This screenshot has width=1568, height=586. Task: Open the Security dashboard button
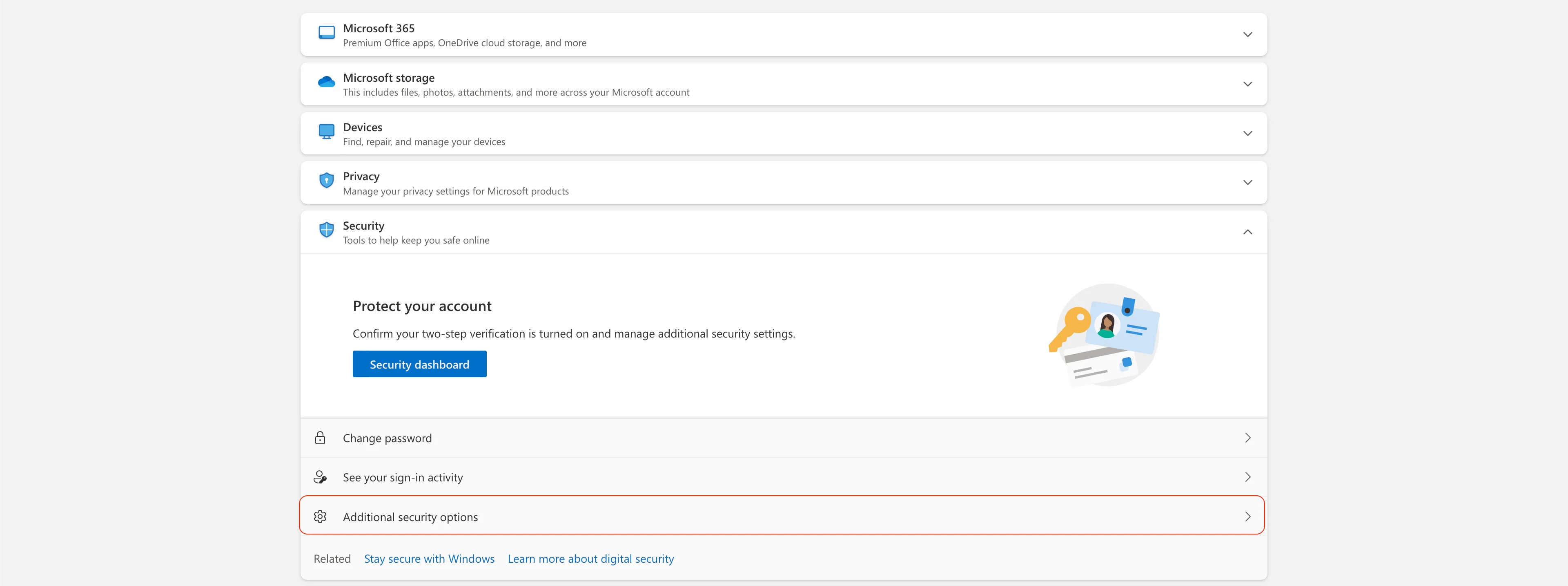click(419, 364)
